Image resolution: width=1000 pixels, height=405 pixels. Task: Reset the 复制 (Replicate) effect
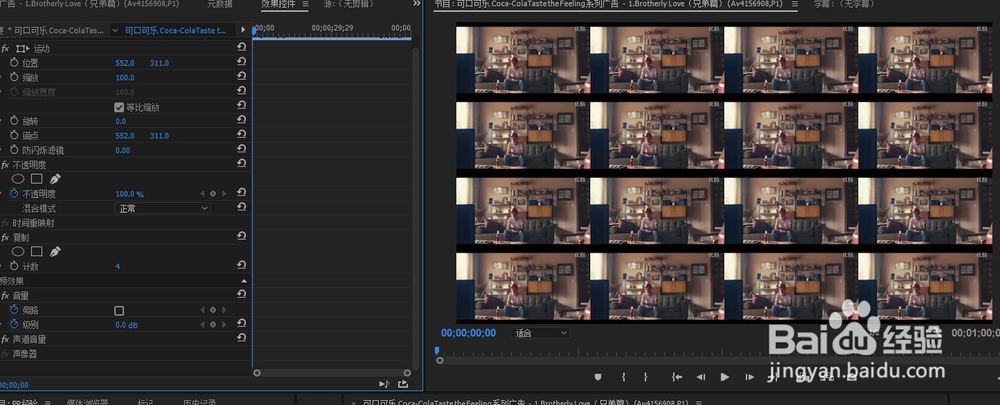242,237
